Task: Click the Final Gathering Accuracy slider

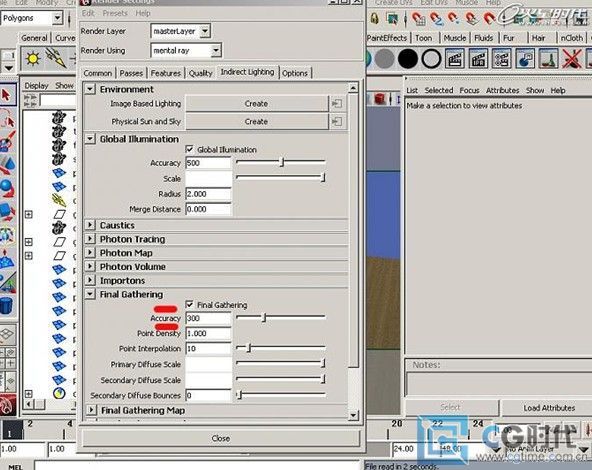Action: [x=281, y=318]
